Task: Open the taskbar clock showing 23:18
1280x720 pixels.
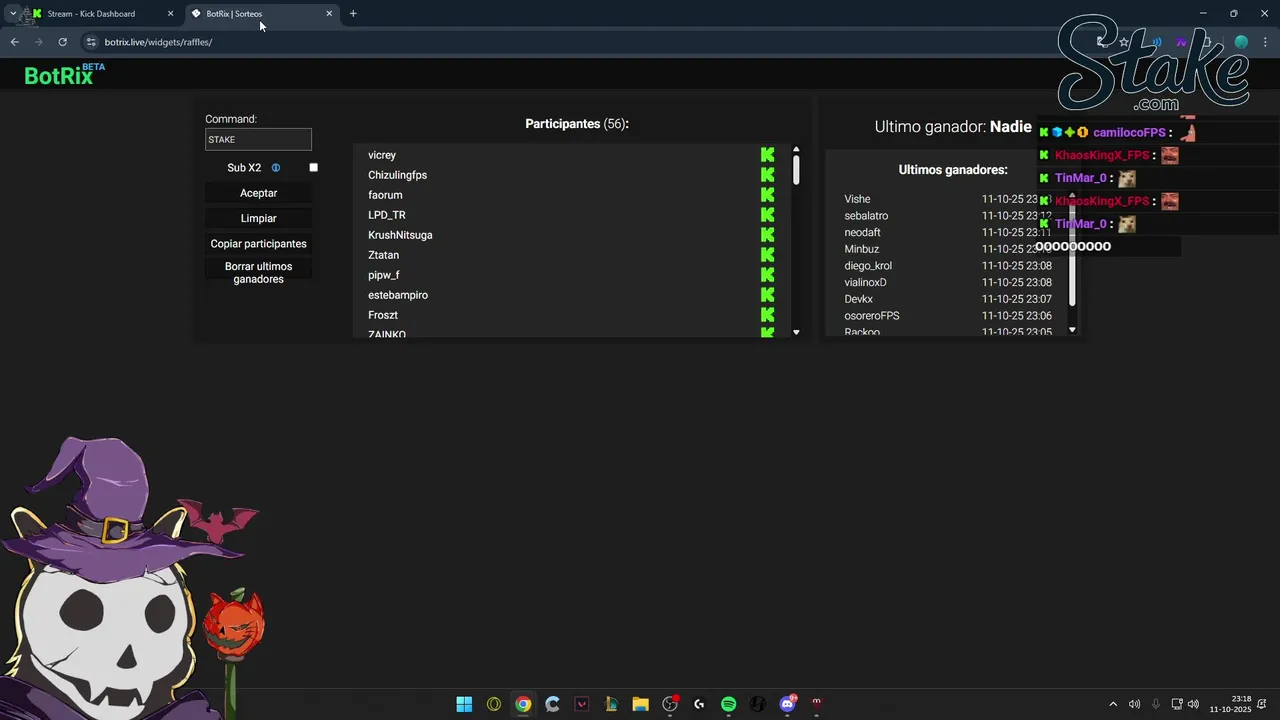Action: (x=1231, y=704)
